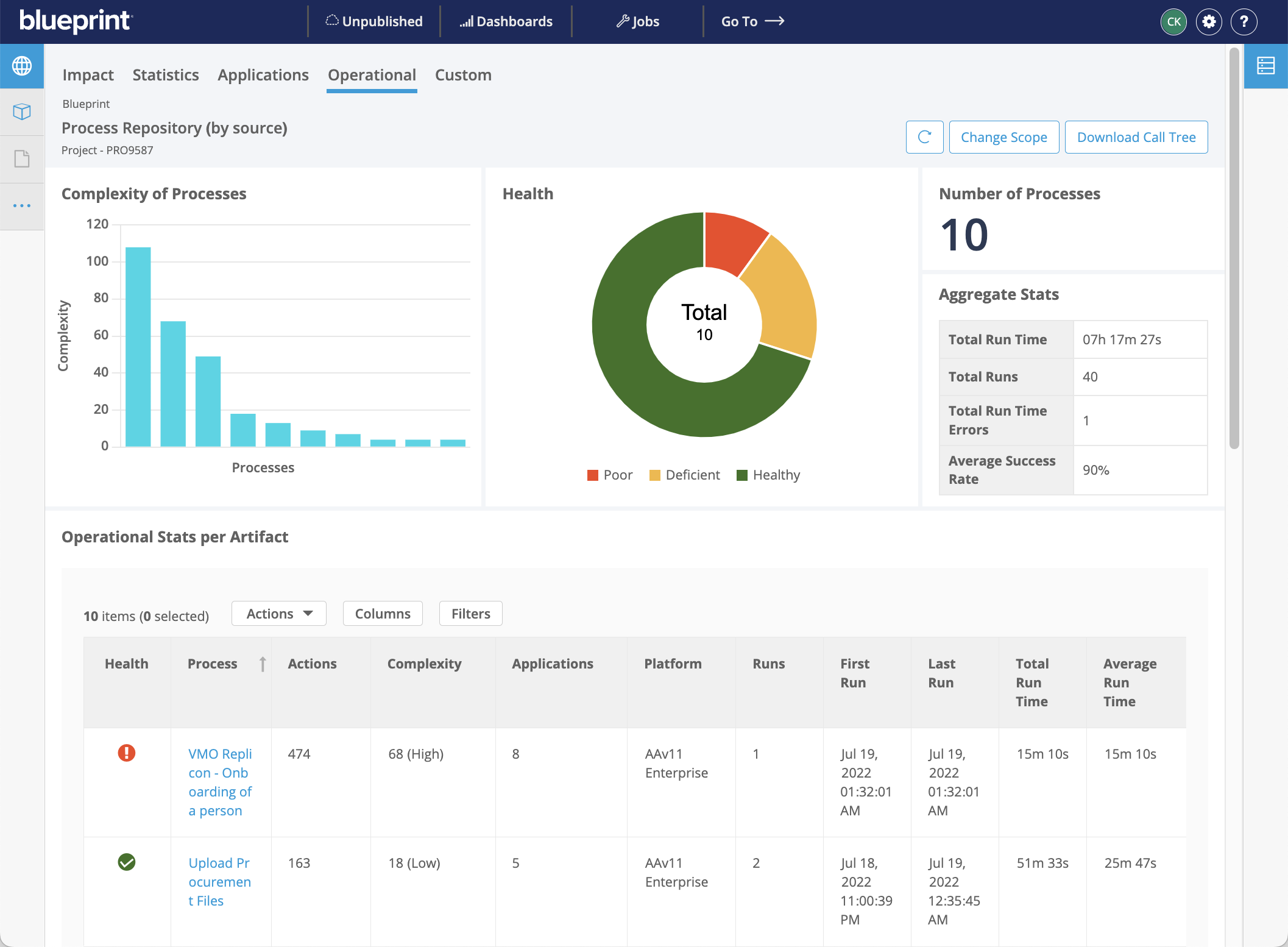This screenshot has width=1288, height=947.
Task: Click the CK user avatar
Action: coord(1173,22)
